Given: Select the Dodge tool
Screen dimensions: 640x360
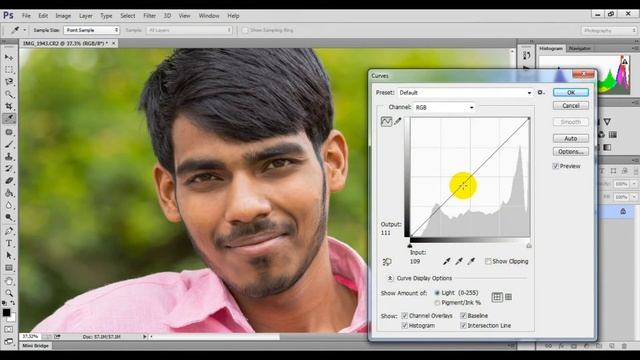Looking at the screenshot, I should coord(9,217).
